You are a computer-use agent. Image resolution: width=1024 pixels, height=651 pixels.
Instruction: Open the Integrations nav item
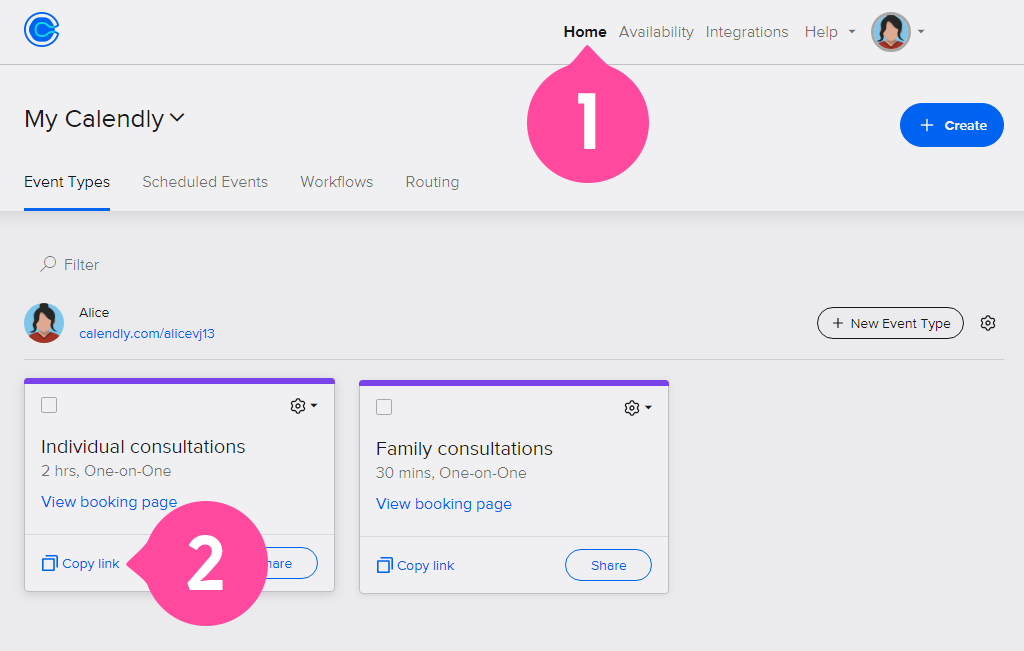coord(747,32)
